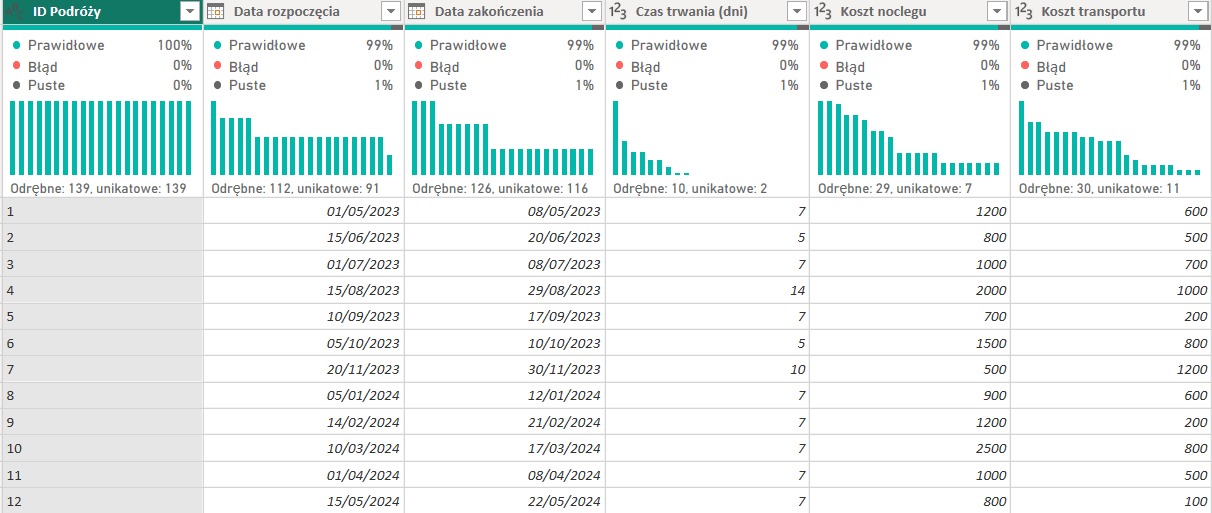Open the ID Podróży filter dropdown
Image resolution: width=1212 pixels, height=513 pixels.
click(x=189, y=12)
